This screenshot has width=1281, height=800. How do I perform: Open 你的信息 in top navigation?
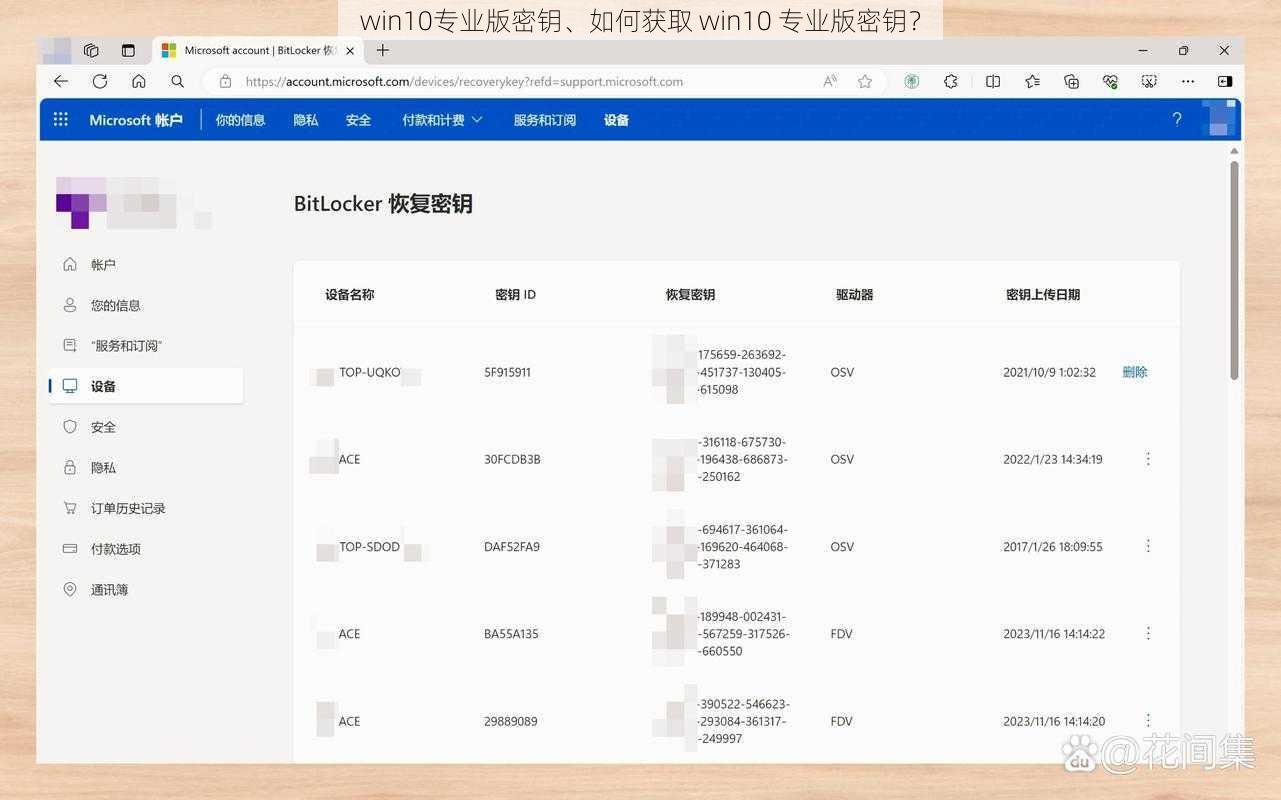click(240, 120)
